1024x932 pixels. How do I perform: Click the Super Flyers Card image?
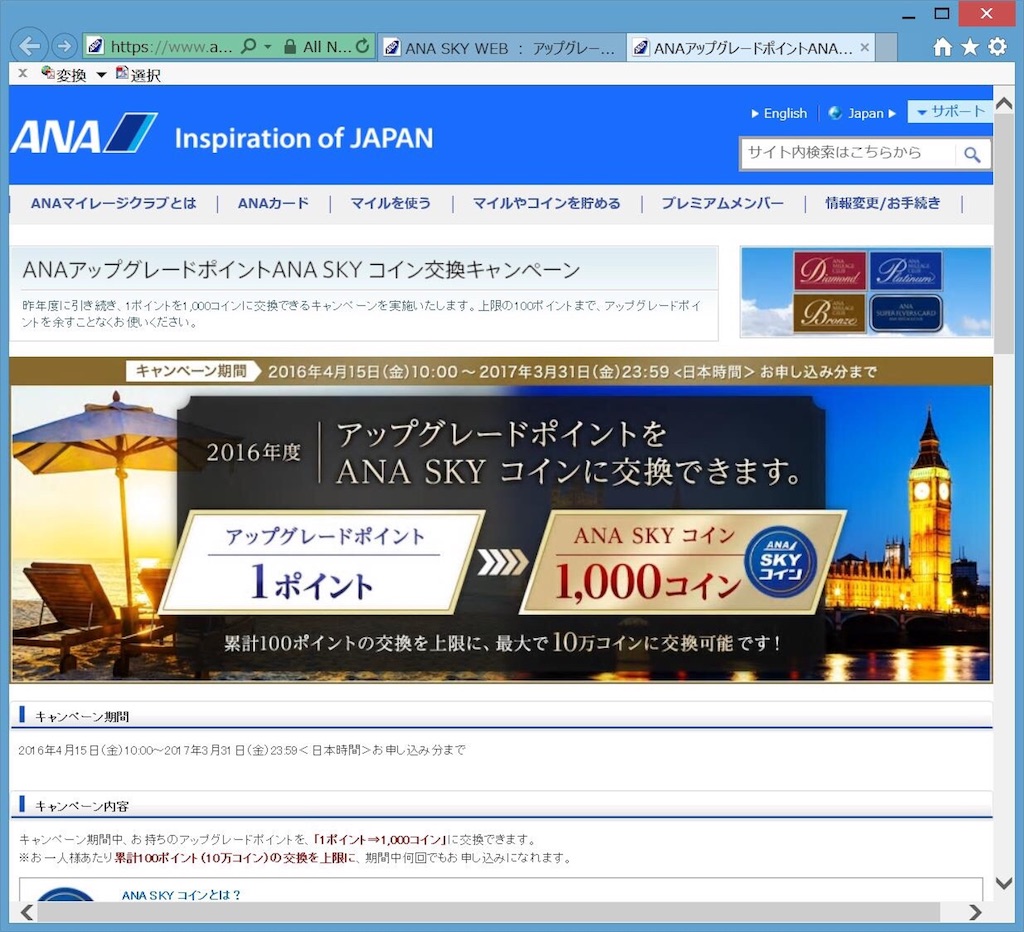906,313
